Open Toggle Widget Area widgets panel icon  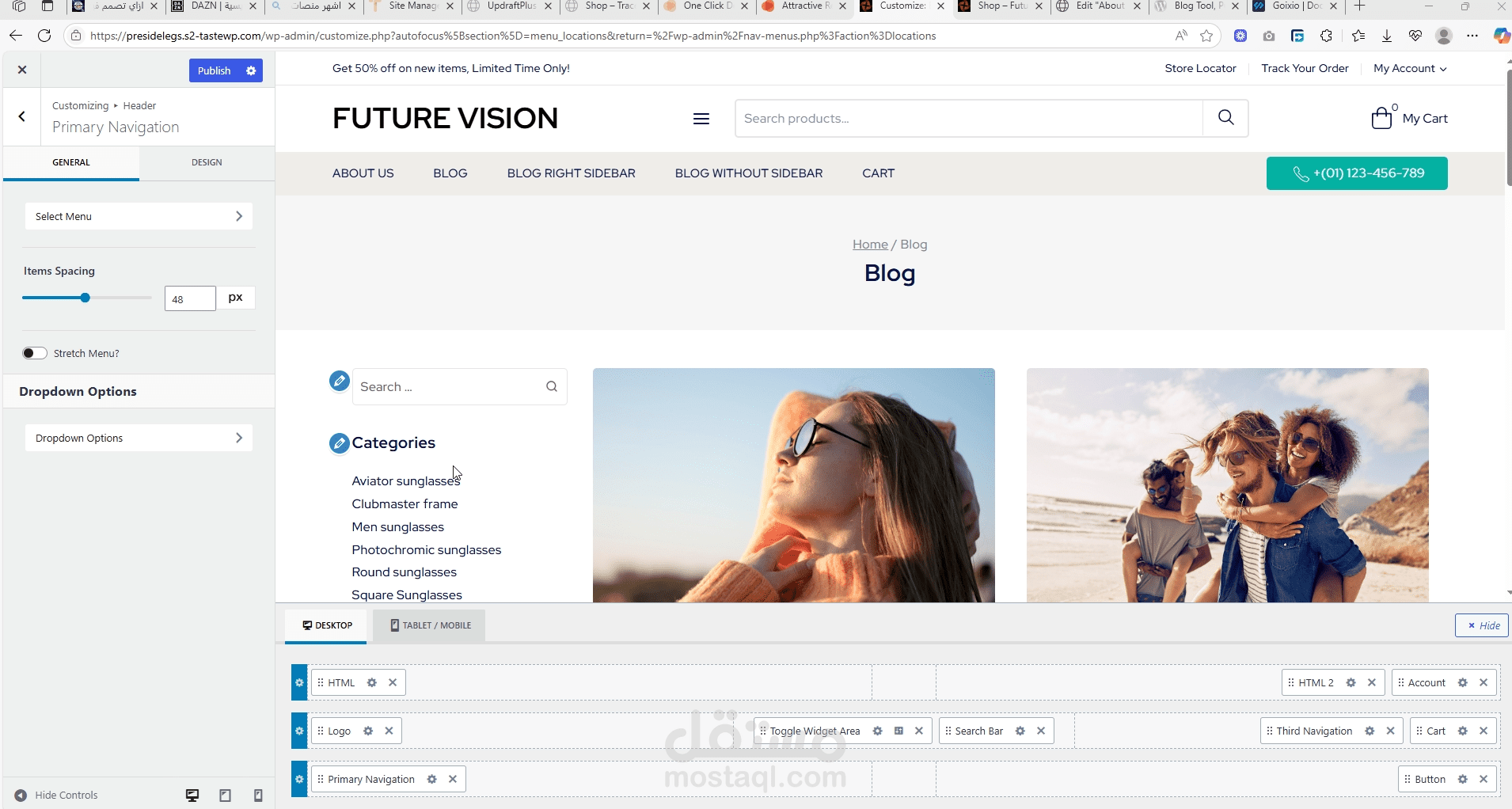click(898, 731)
